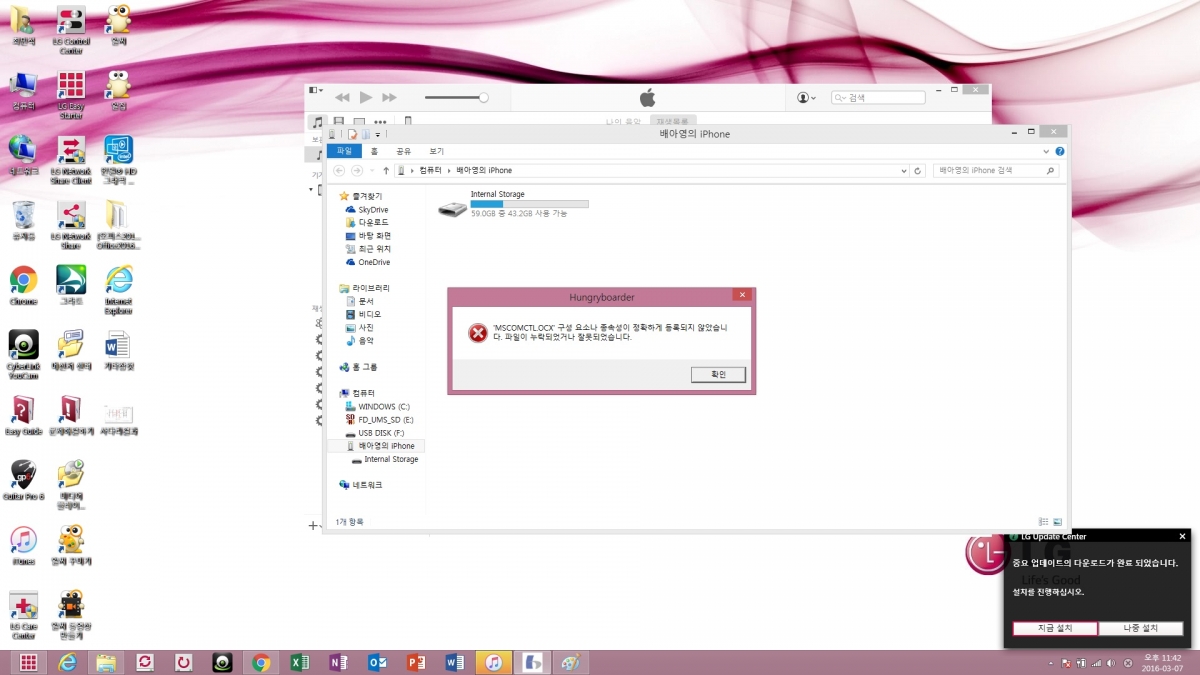Click the 확인 button in Hungryboarder dialog

[718, 374]
